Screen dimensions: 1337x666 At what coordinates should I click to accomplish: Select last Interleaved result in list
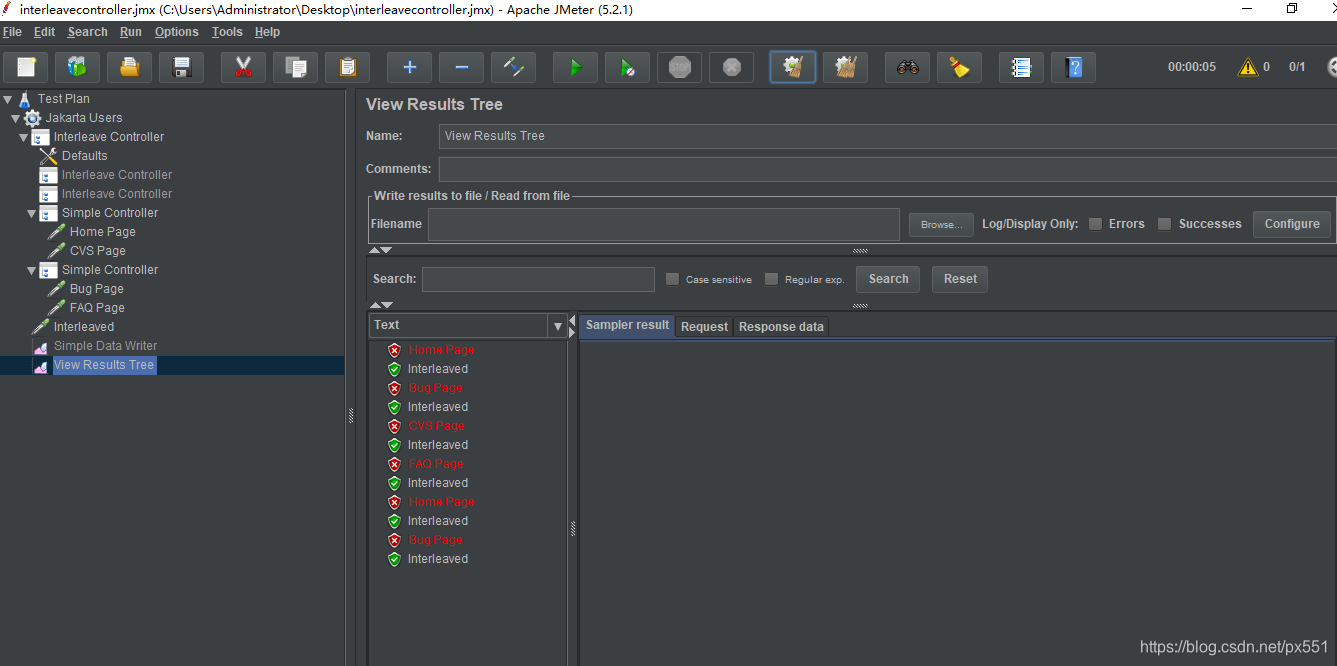click(437, 559)
